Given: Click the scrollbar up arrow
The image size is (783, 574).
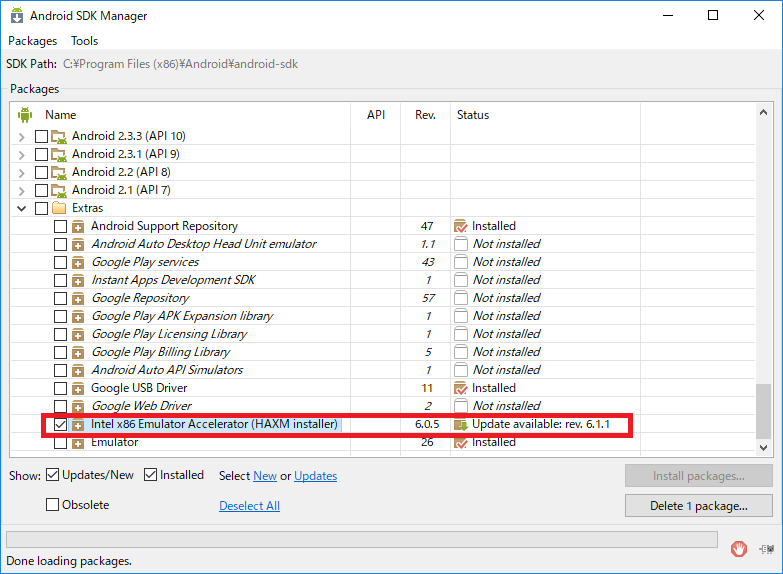Looking at the screenshot, I should (x=763, y=112).
